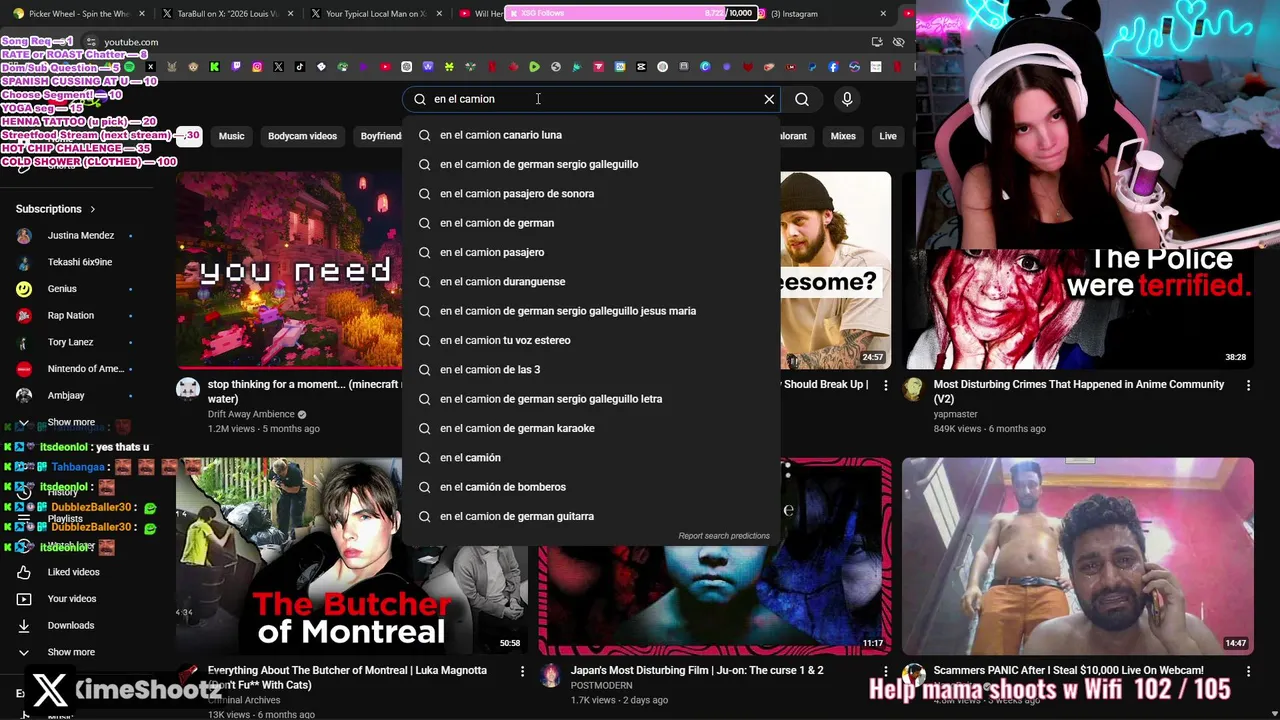Open options menu for Most Disturbing Crimes video
The image size is (1280, 720).
1248,385
